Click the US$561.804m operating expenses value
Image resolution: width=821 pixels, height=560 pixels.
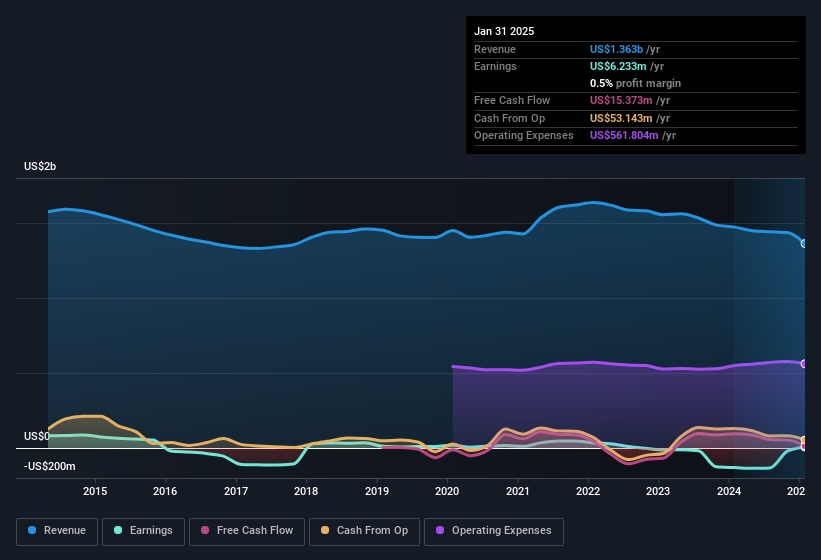point(624,135)
